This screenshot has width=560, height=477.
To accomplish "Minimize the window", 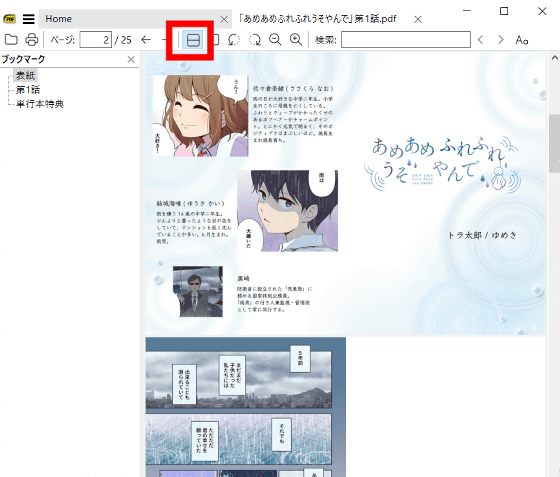I will tap(467, 11).
